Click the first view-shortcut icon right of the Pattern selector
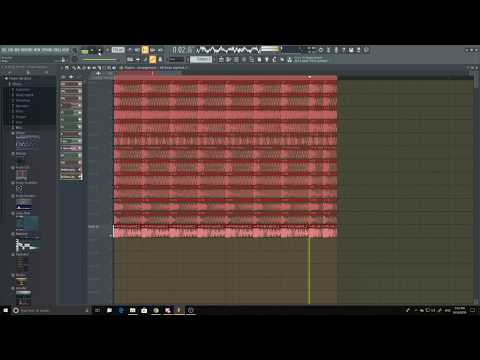 221,59
